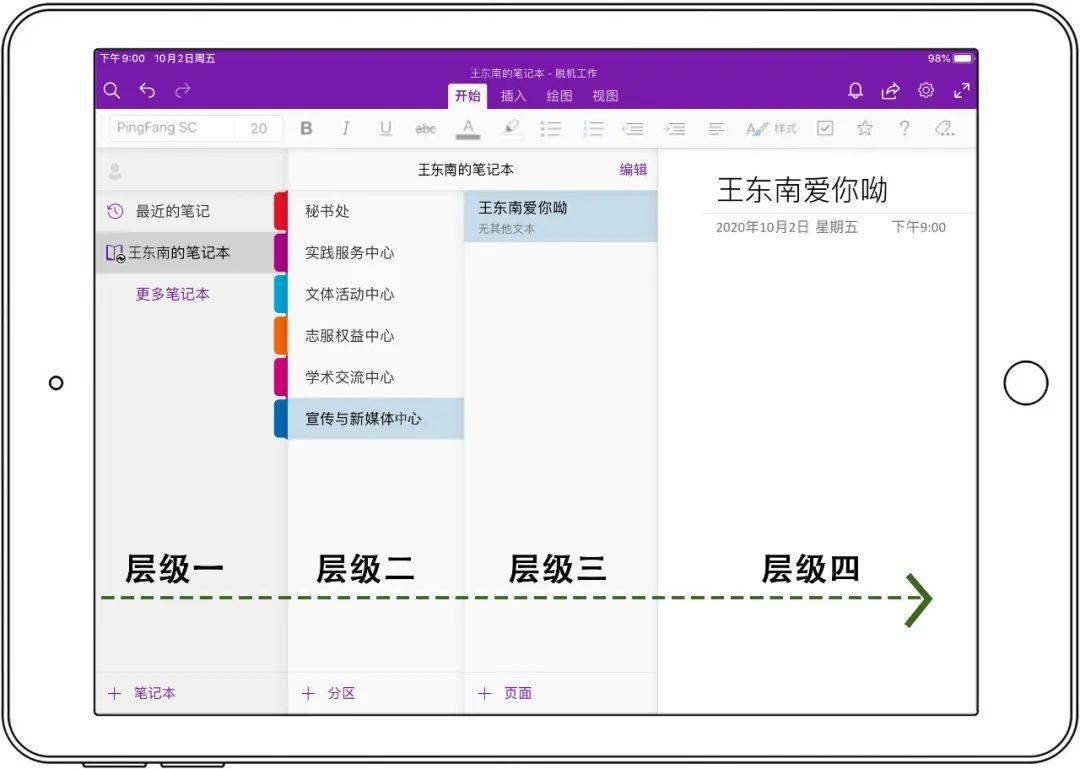
Task: Tap the page time 下午9:00
Action: click(x=919, y=227)
